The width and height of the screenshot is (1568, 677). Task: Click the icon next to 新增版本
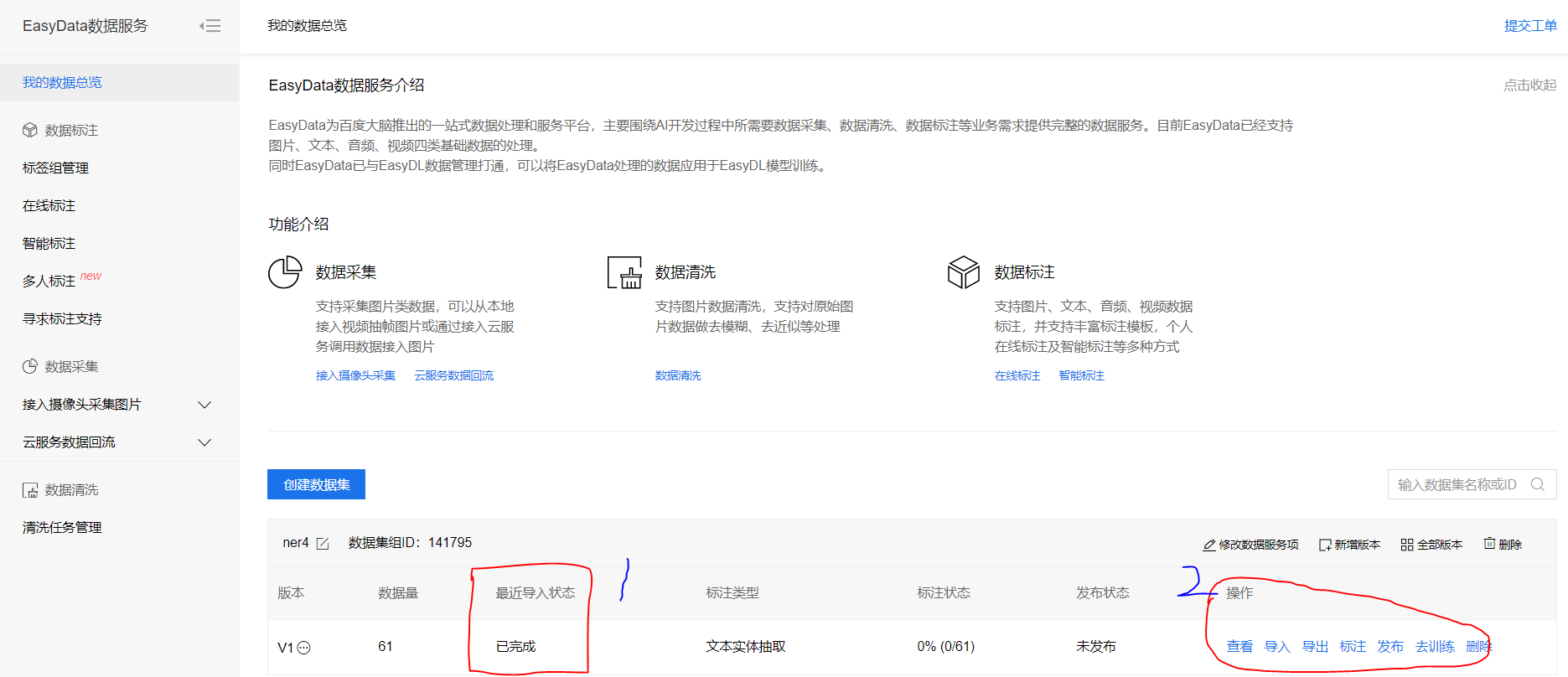pyautogui.click(x=1325, y=545)
